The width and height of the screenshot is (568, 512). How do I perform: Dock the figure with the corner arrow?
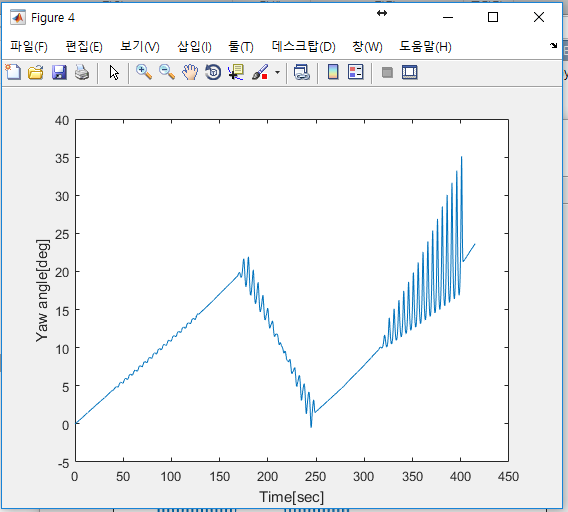tap(554, 46)
